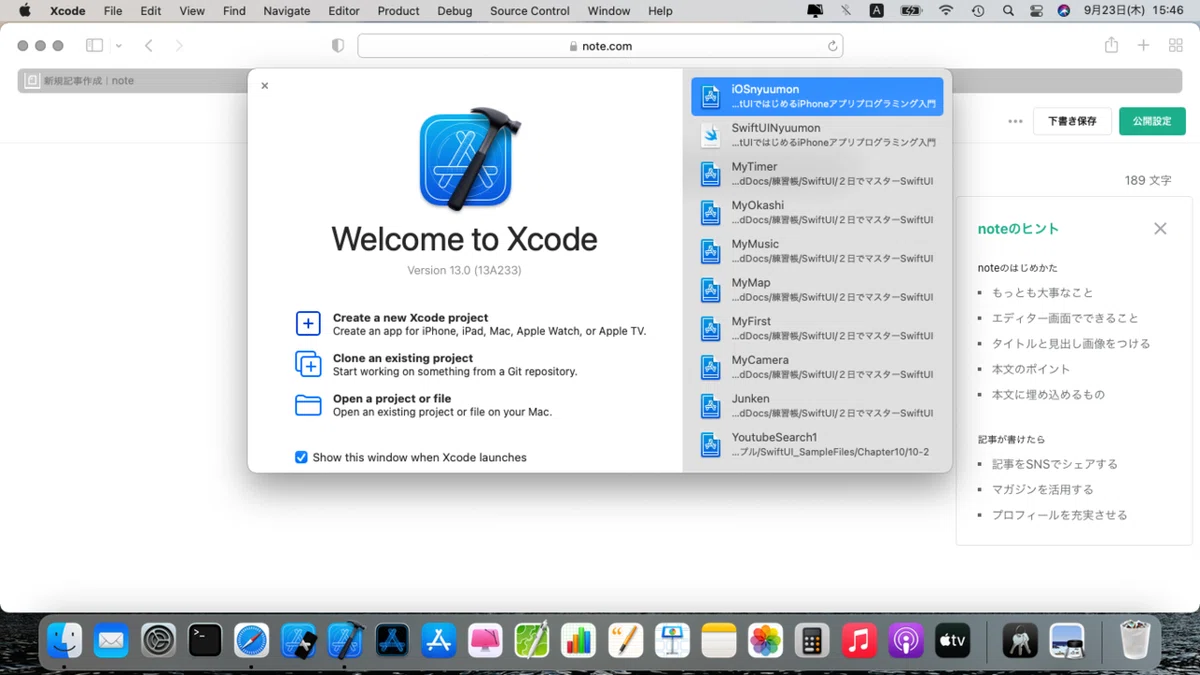Viewport: 1200px width, 675px height.
Task: Reload the note.com page
Action: click(x=832, y=46)
